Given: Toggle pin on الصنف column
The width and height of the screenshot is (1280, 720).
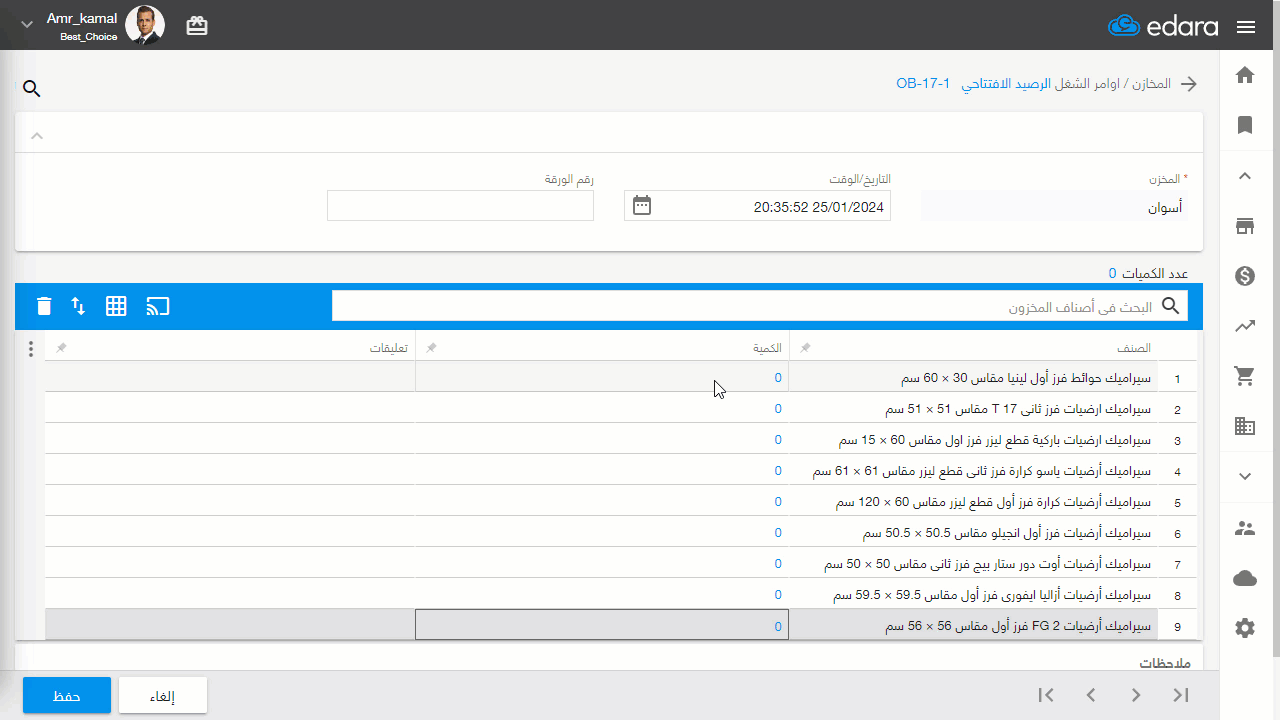Looking at the screenshot, I should (x=806, y=348).
